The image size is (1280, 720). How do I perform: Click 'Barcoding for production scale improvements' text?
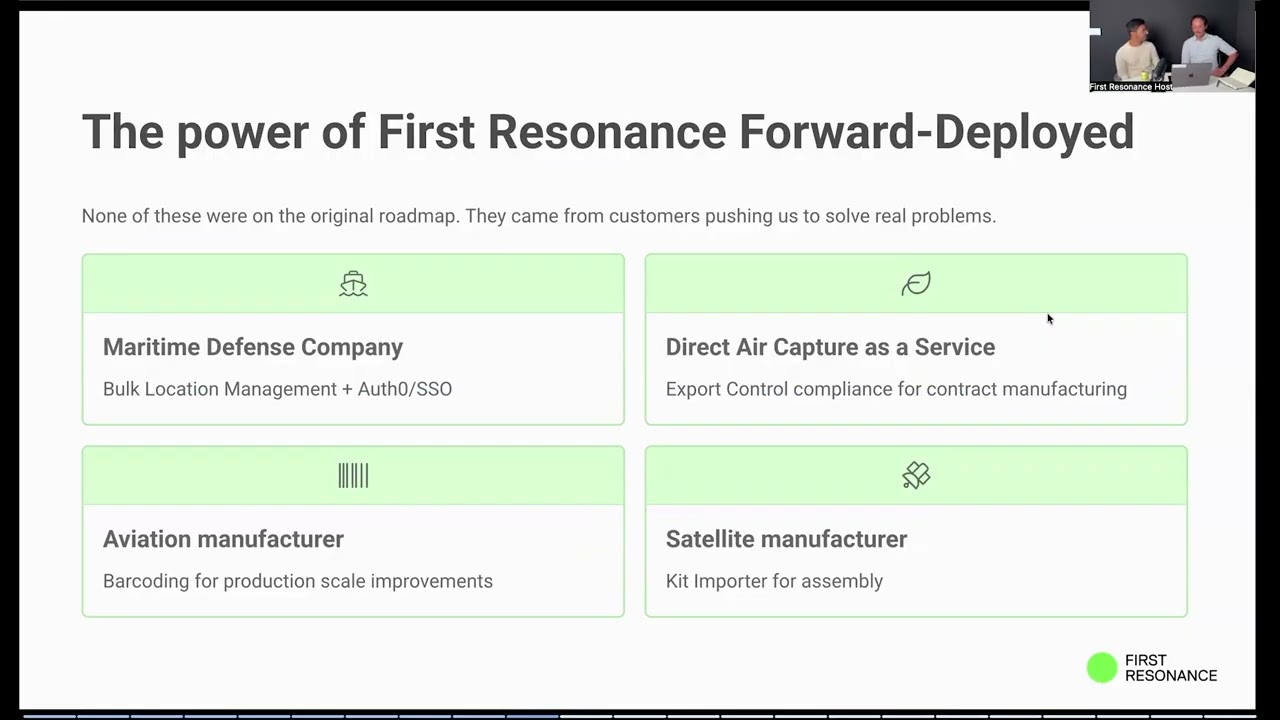pyautogui.click(x=298, y=581)
